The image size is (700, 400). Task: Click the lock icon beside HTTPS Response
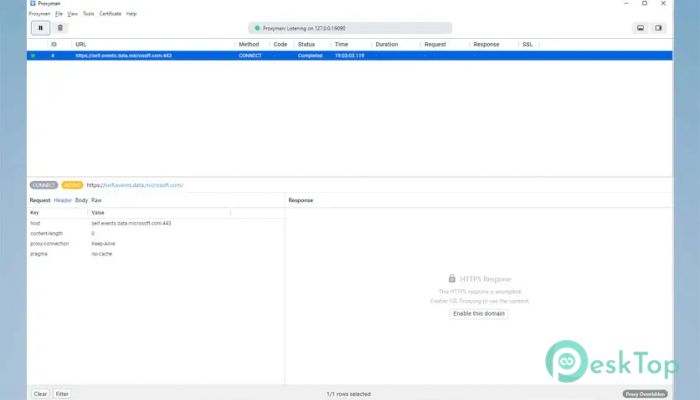pyautogui.click(x=452, y=279)
